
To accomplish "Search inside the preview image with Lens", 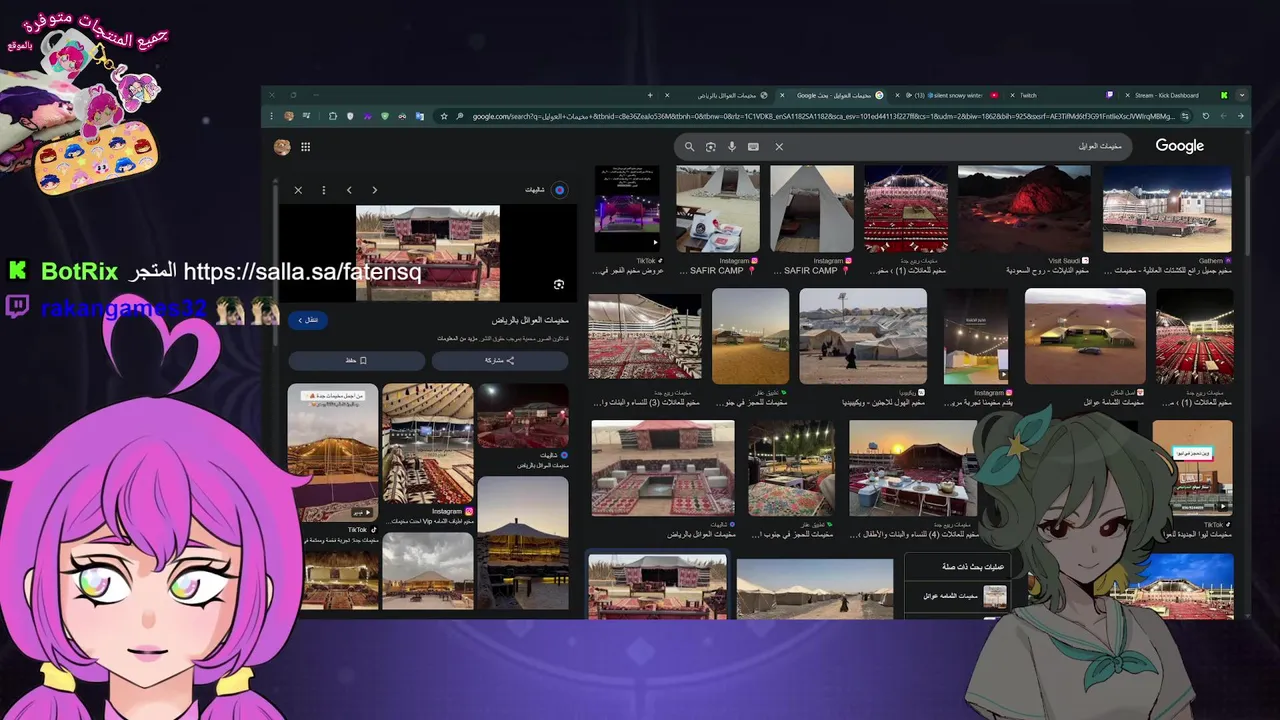I will [x=559, y=284].
